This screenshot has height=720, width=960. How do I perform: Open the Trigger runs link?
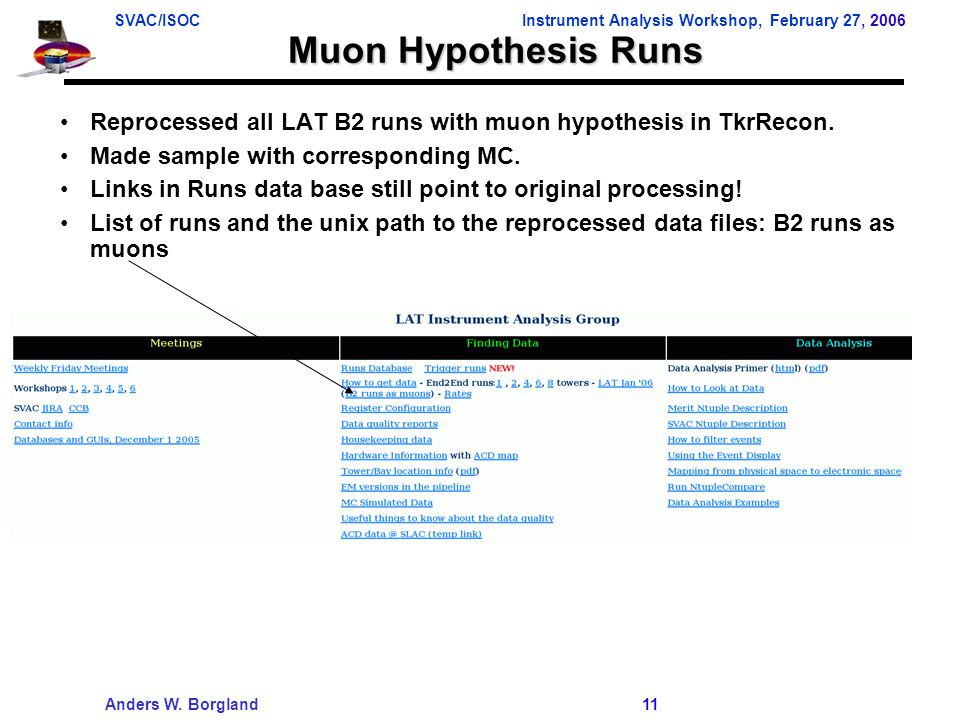455,368
